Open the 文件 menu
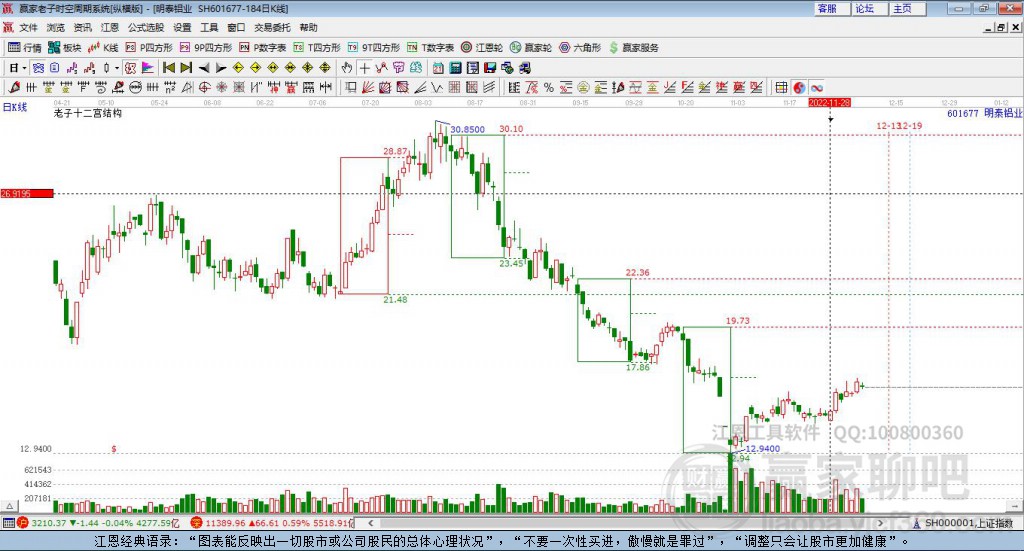 (28, 27)
